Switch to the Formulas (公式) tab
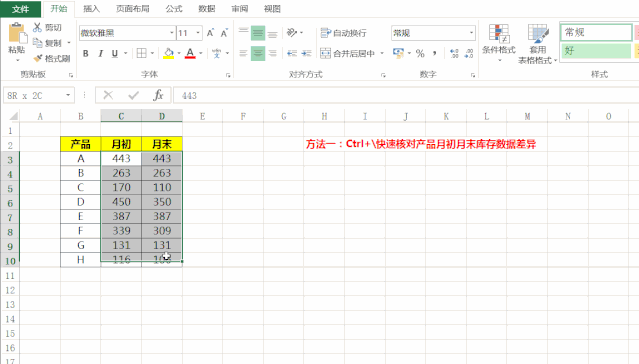 [174, 9]
